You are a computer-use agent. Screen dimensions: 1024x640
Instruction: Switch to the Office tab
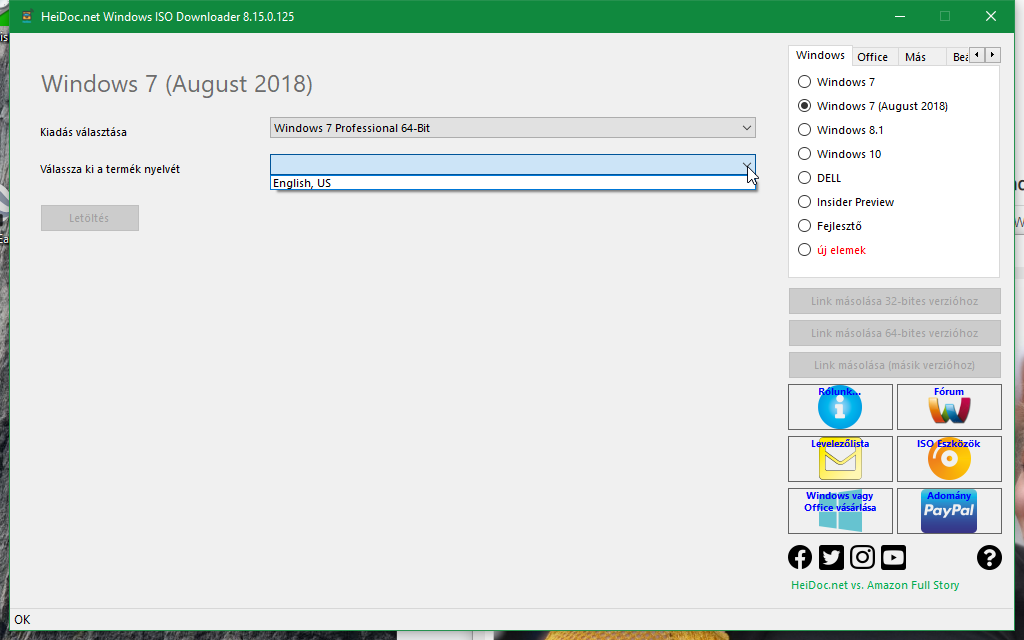tap(872, 57)
